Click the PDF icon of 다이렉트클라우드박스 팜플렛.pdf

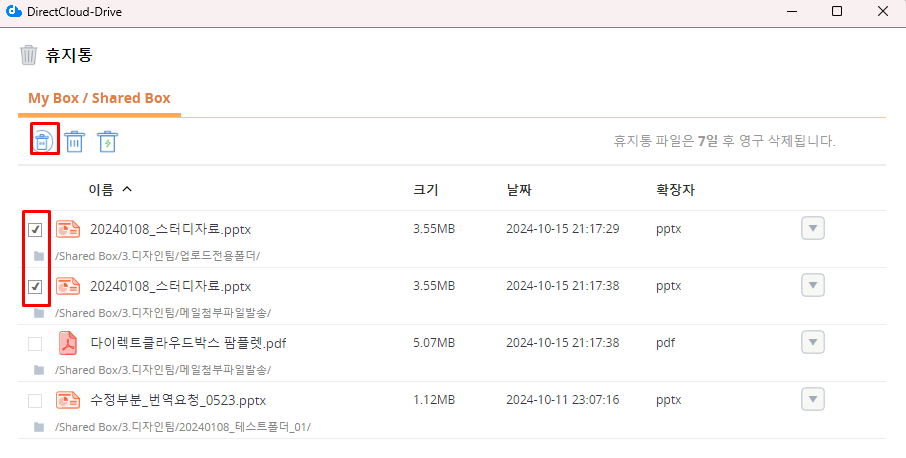67,343
